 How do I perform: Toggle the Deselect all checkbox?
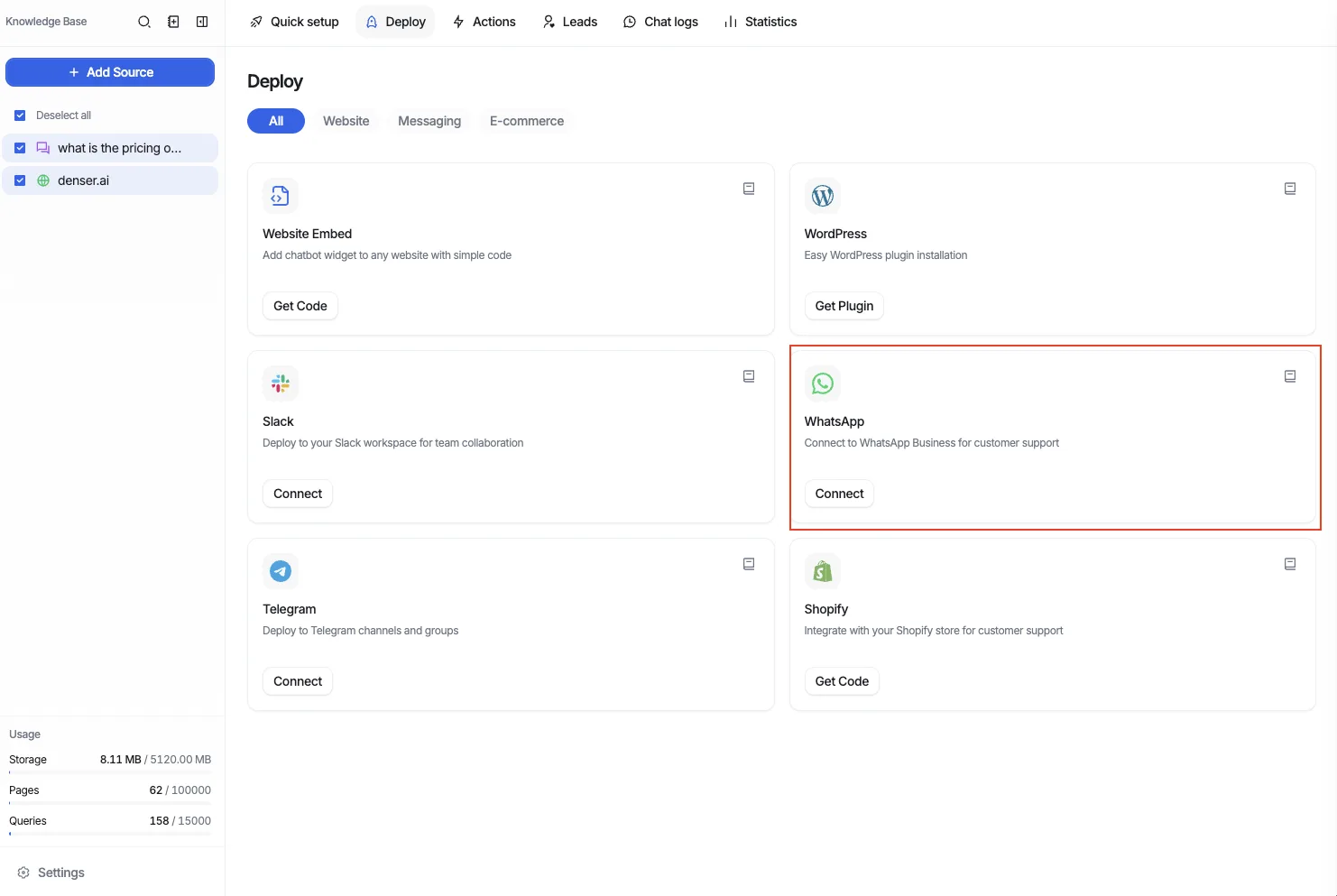(x=20, y=115)
